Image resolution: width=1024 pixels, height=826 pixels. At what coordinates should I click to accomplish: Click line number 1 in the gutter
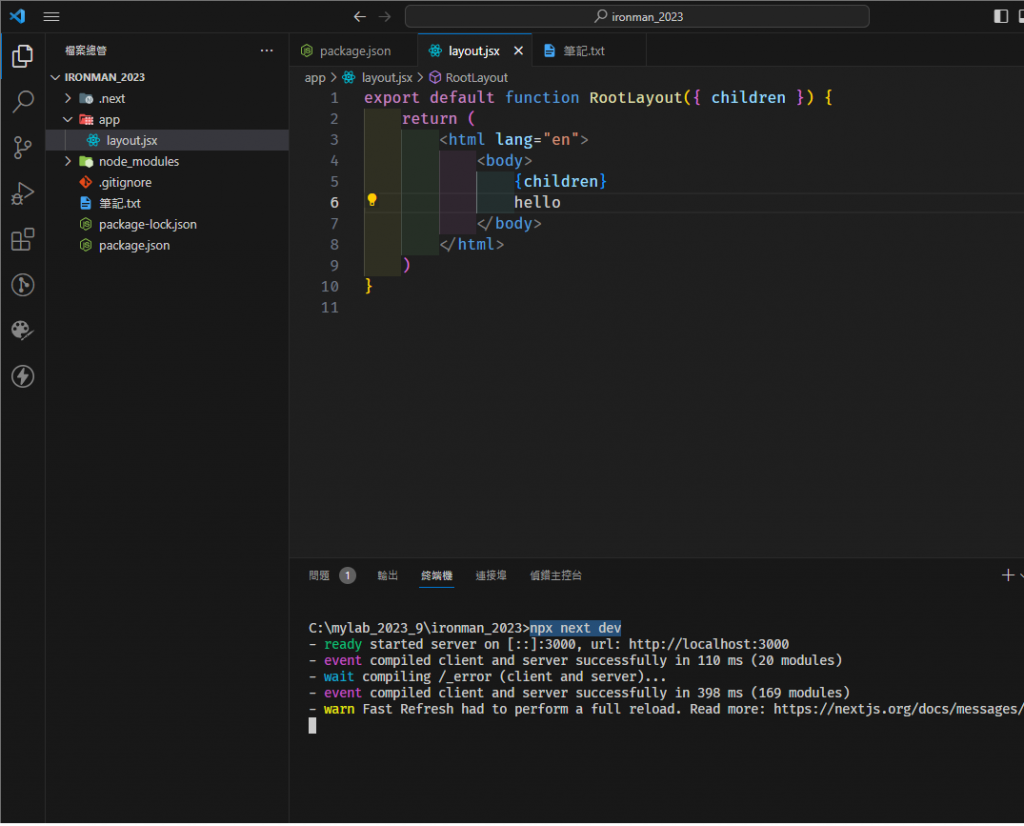coord(334,98)
